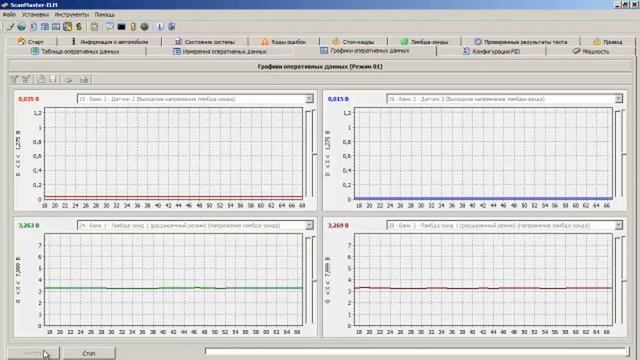Click the progress bar at window bottom
The image size is (640, 360).
point(417,351)
